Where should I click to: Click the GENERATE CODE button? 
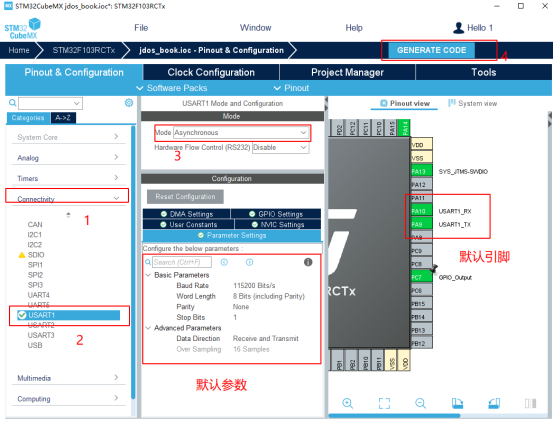(x=431, y=50)
